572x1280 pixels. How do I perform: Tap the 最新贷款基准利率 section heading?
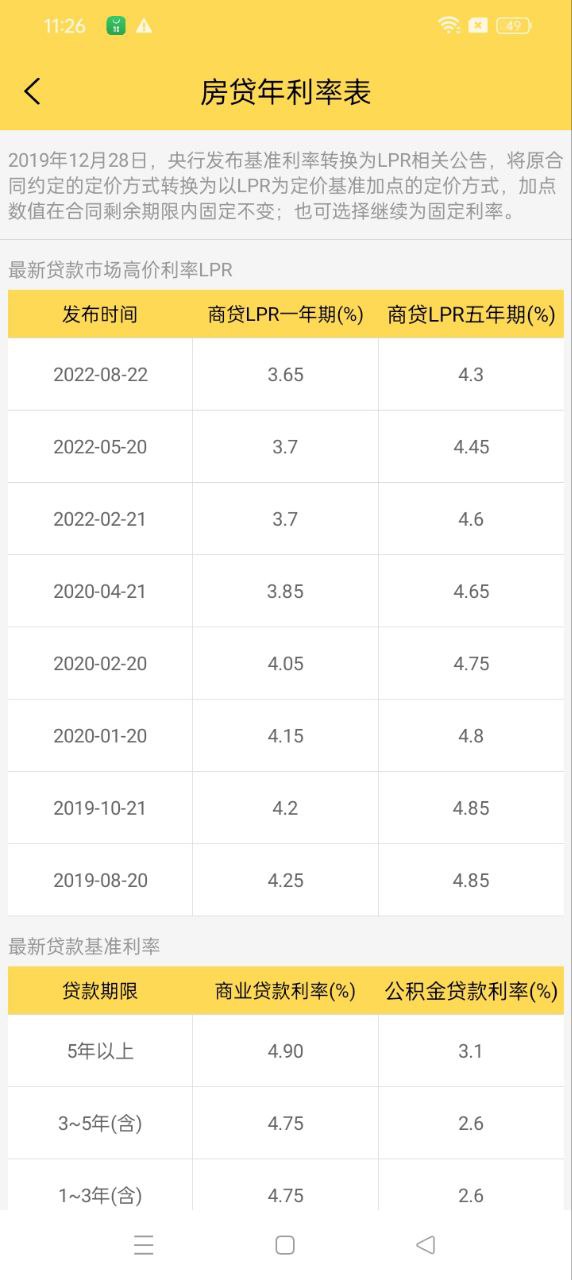[x=84, y=946]
